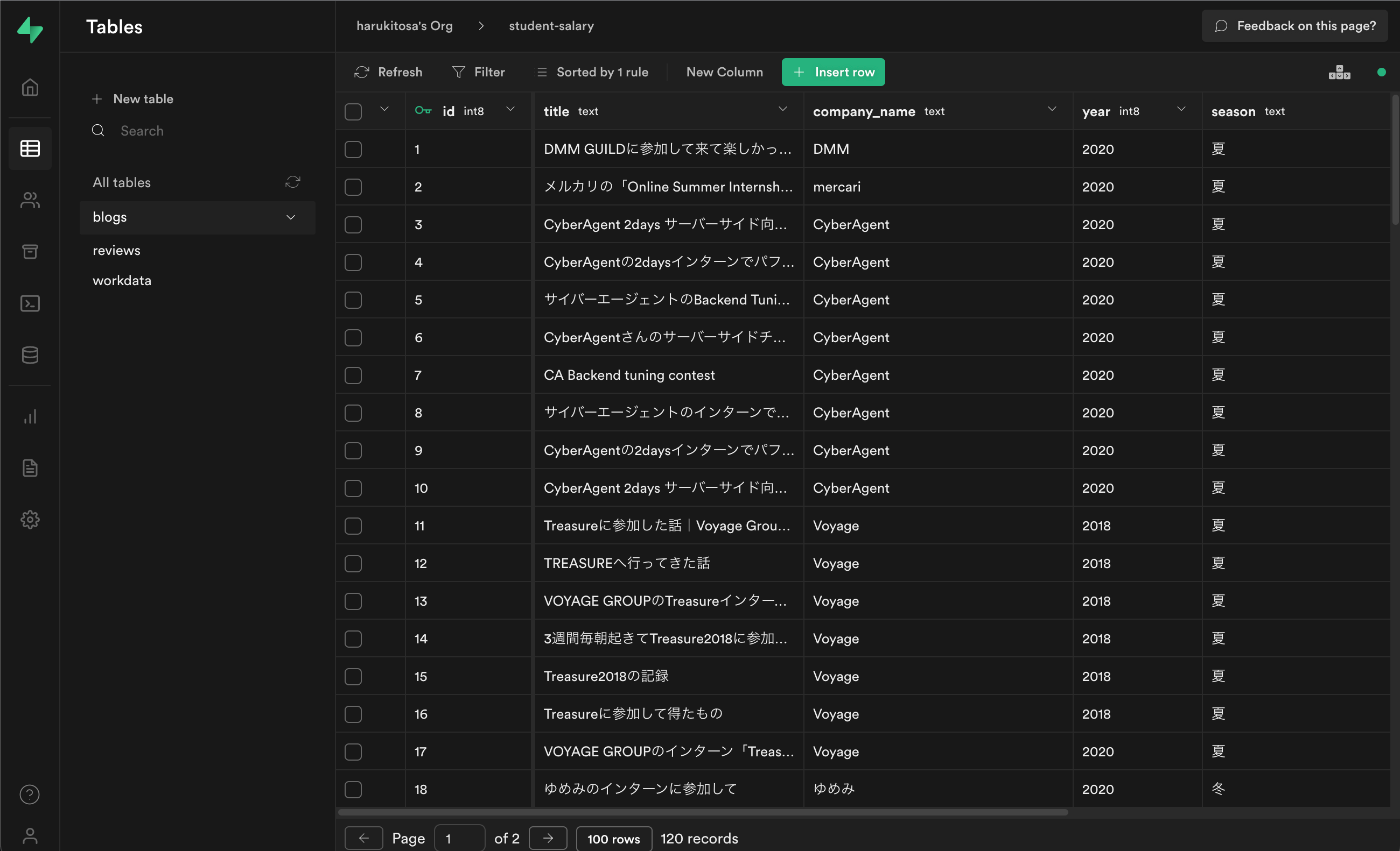Click New table in the sidebar

(x=132, y=99)
